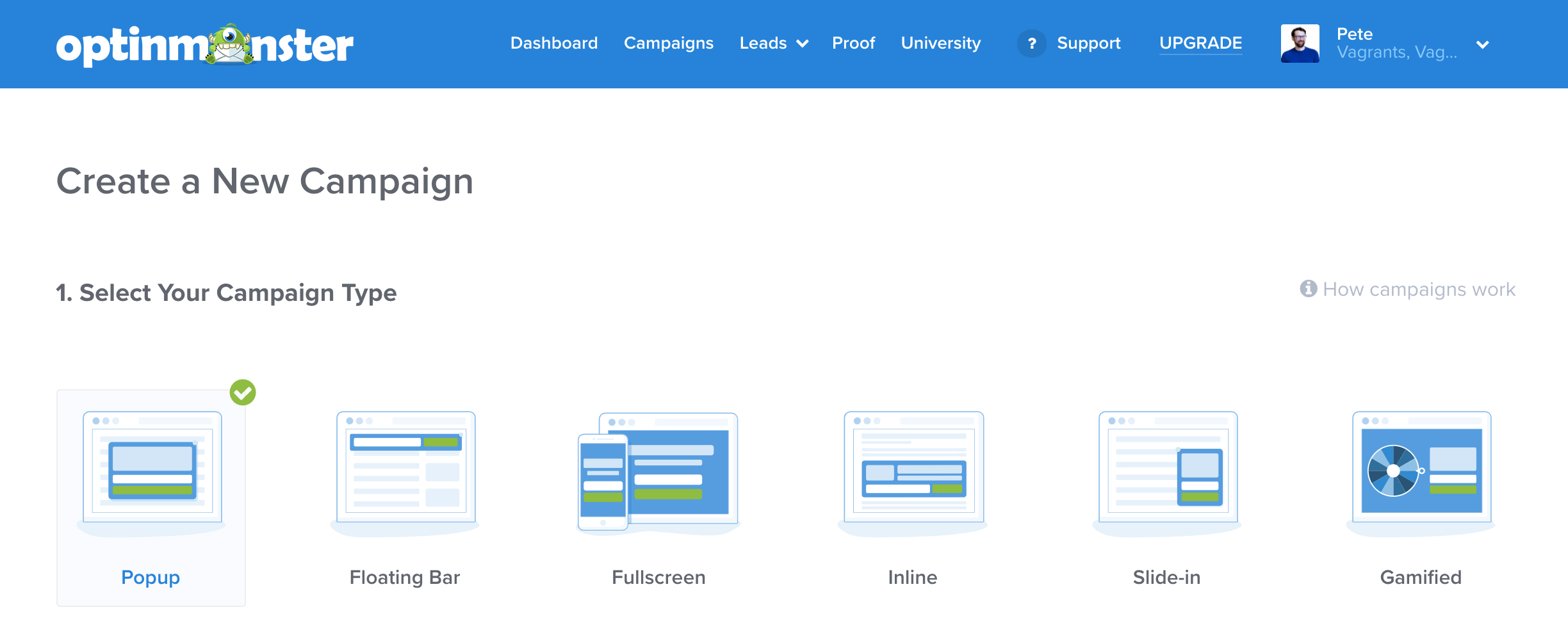
Task: Click the Gamified label
Action: (1421, 577)
